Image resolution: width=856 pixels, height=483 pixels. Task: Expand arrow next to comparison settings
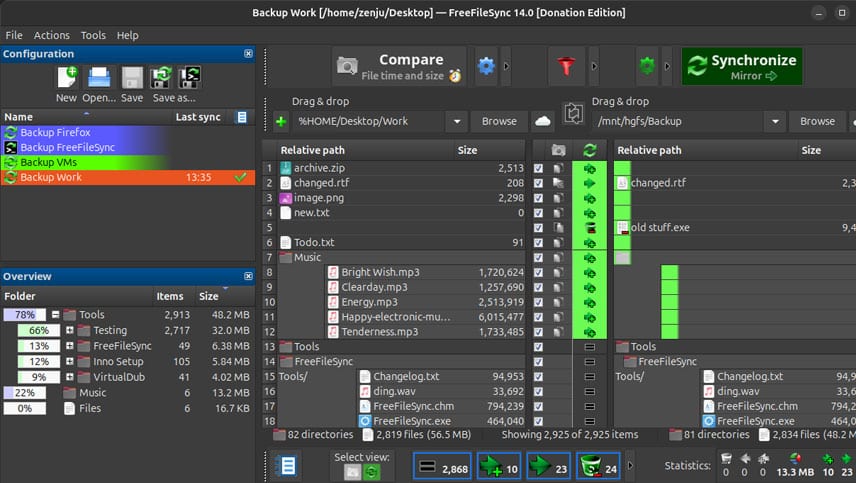tap(506, 66)
